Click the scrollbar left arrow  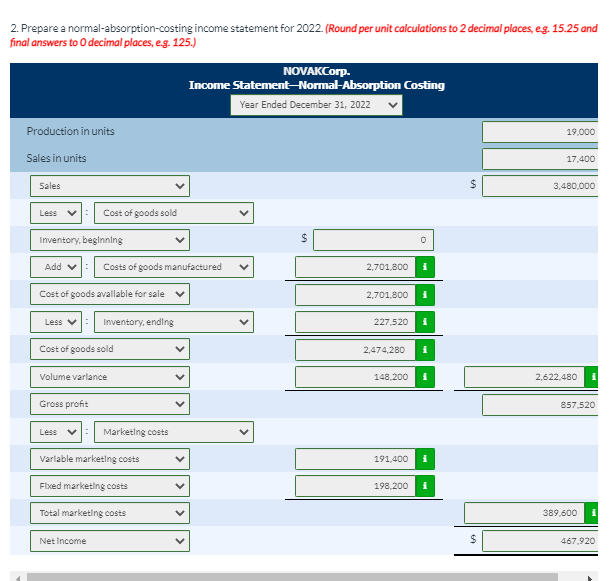(x=17, y=577)
